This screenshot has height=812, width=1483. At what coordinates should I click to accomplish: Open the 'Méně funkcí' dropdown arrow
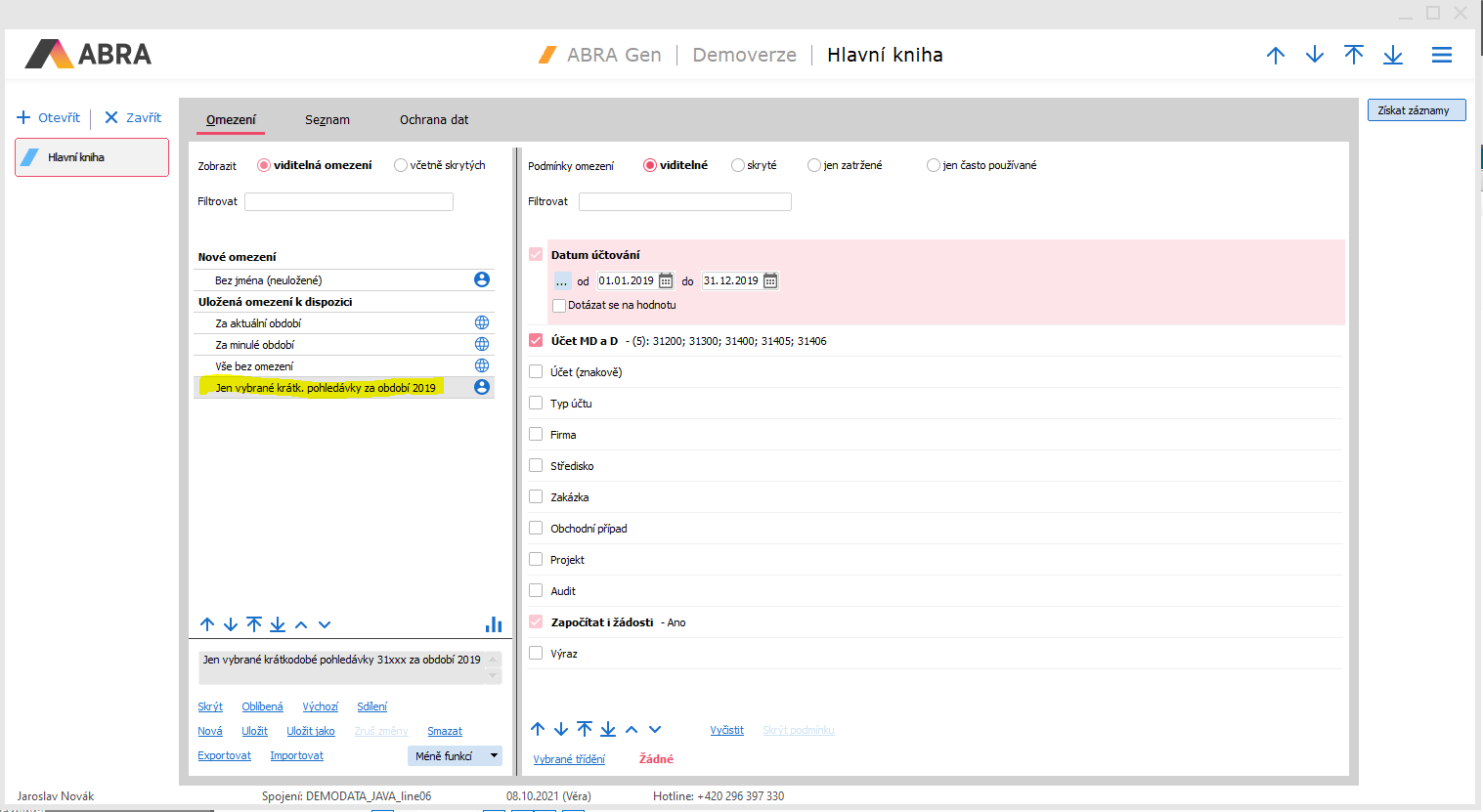click(x=494, y=755)
